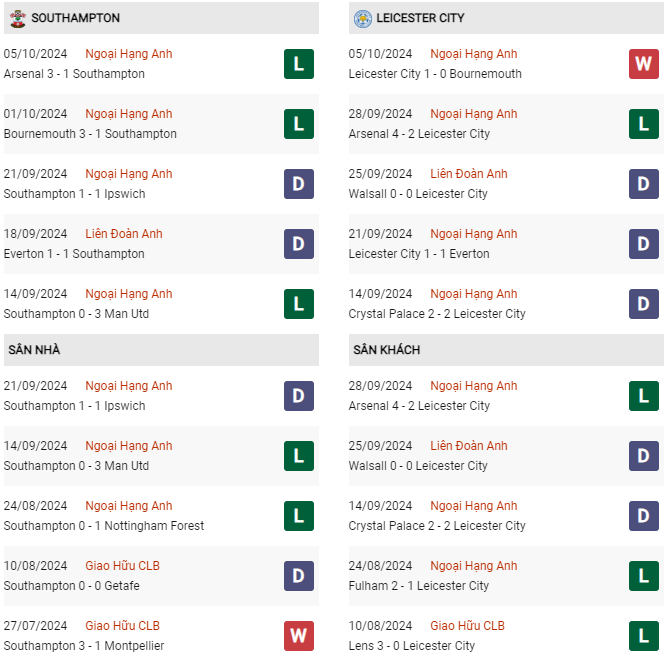This screenshot has width=666, height=658.
Task: Click the L badge for Fulham 2 - 1 Leicester City
Action: pos(643,576)
